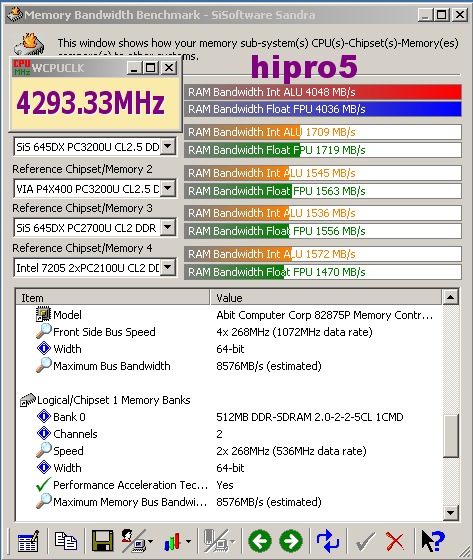Click the 4293.33MHz clock readout

click(x=91, y=103)
